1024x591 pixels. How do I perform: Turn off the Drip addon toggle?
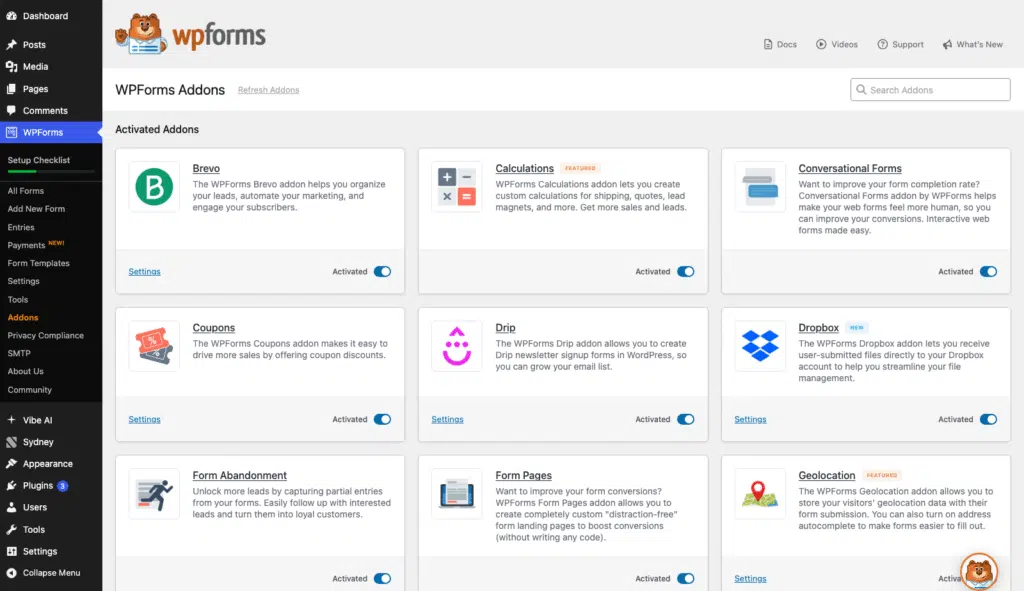point(685,419)
